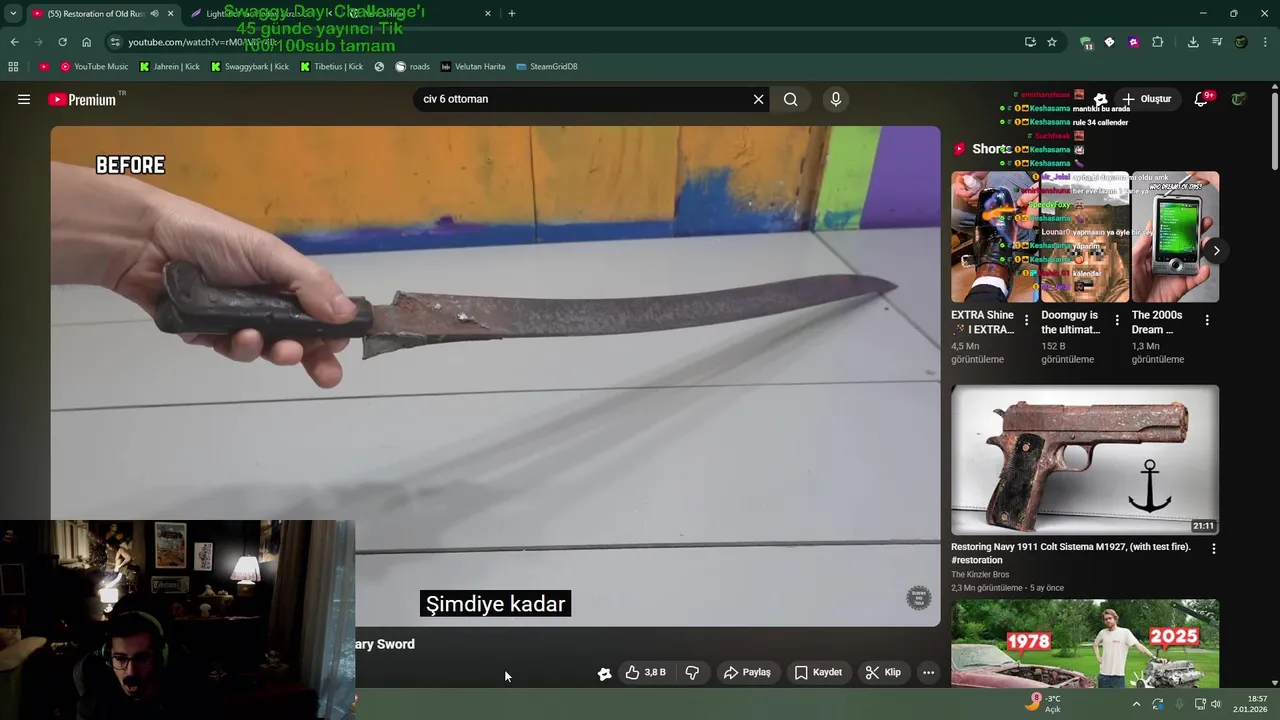Open the Extensions puzzle piece menu
Screen dimensions: 1280x720
click(1158, 42)
